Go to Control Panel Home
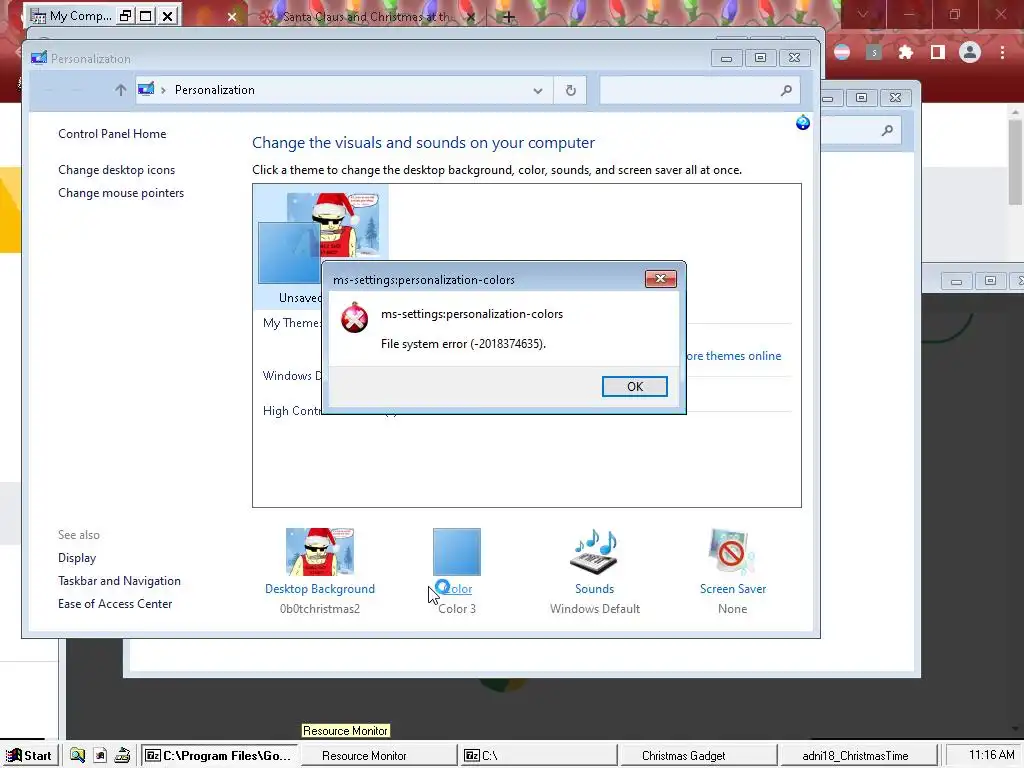Viewport: 1024px width, 768px height. pyautogui.click(x=112, y=134)
